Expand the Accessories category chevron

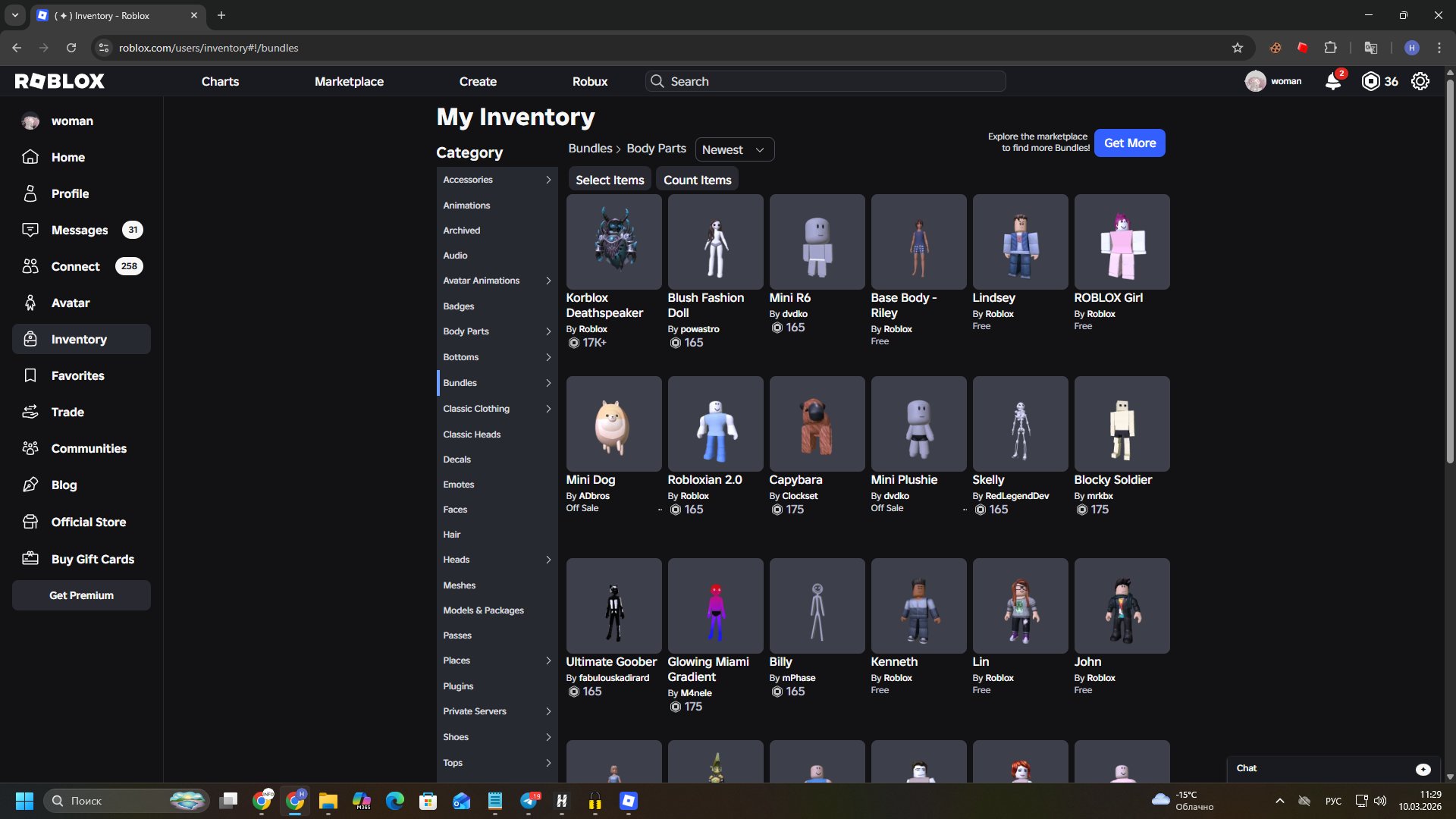(x=548, y=180)
